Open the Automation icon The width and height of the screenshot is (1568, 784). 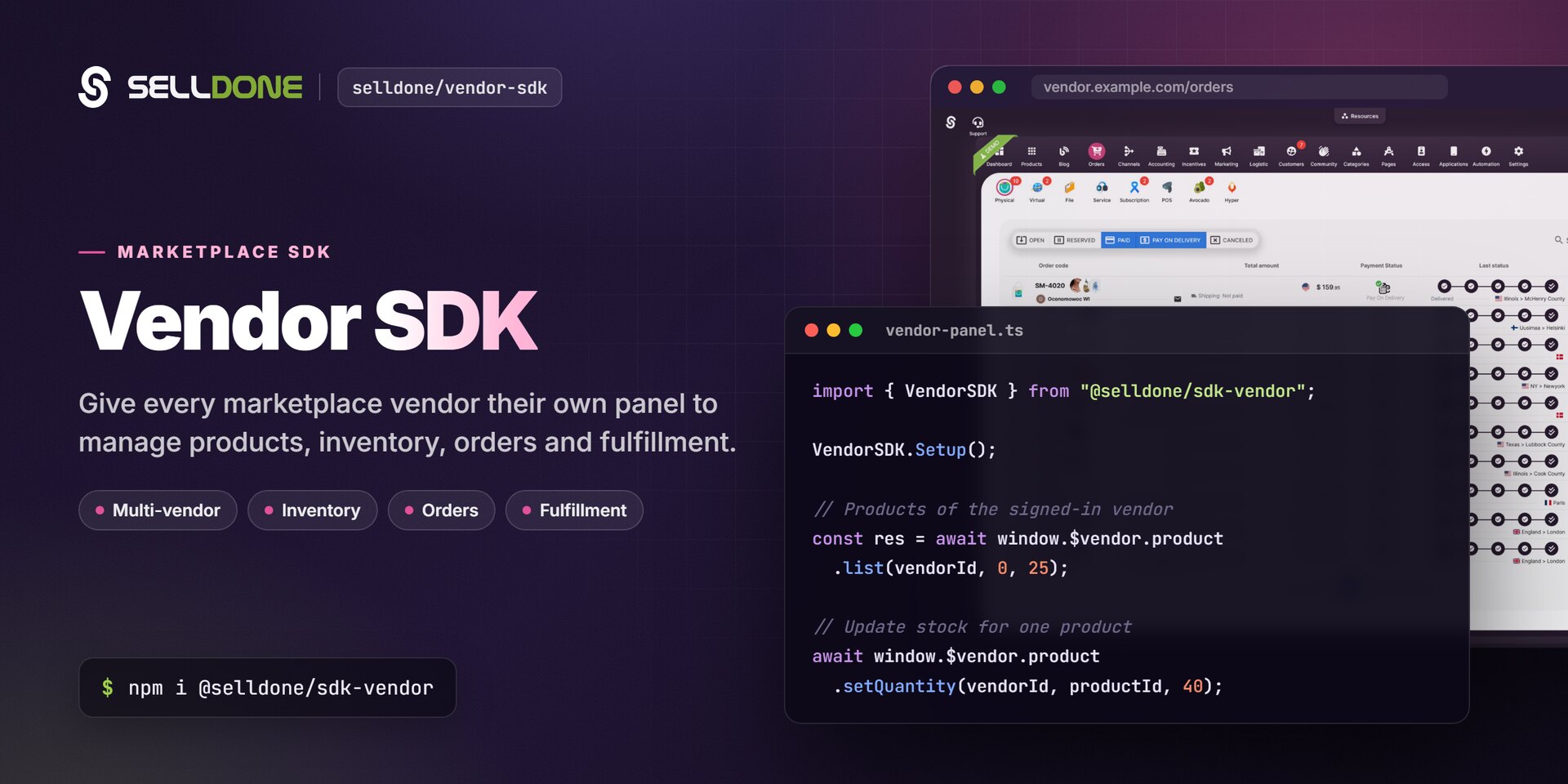[x=1486, y=155]
